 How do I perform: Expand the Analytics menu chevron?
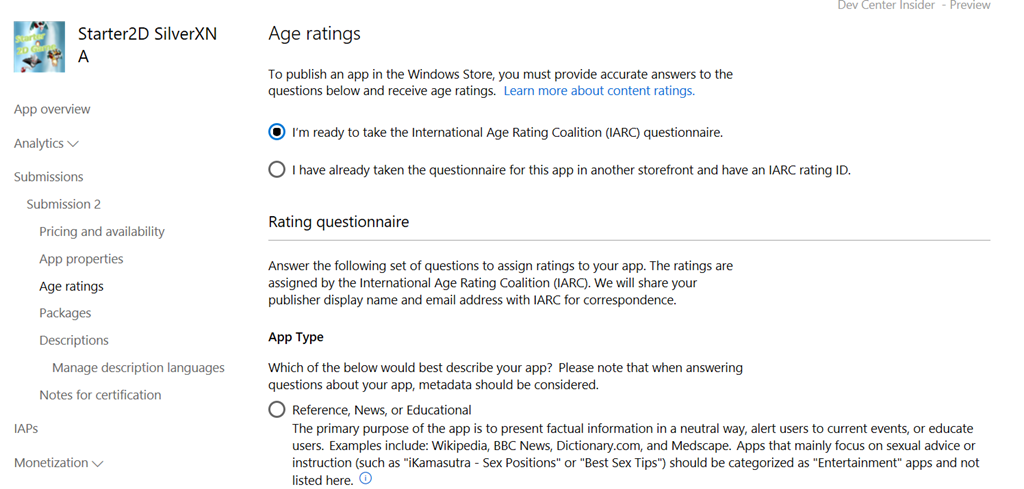coord(73,144)
